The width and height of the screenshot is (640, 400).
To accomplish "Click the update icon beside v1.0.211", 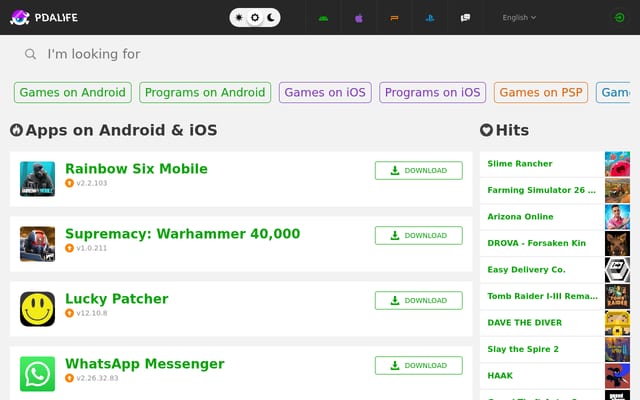I will (x=69, y=248).
